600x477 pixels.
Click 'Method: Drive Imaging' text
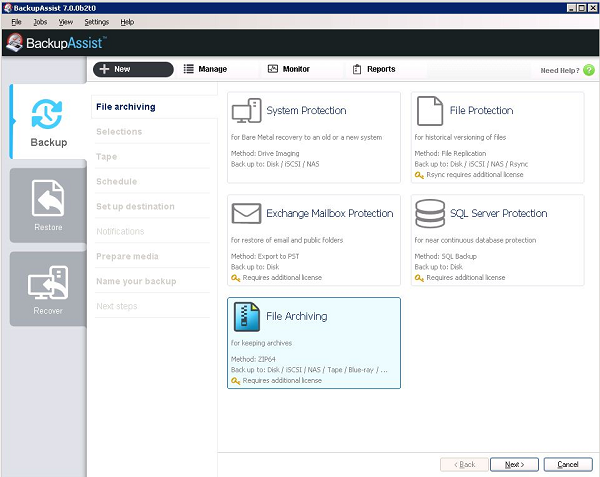click(x=265, y=153)
